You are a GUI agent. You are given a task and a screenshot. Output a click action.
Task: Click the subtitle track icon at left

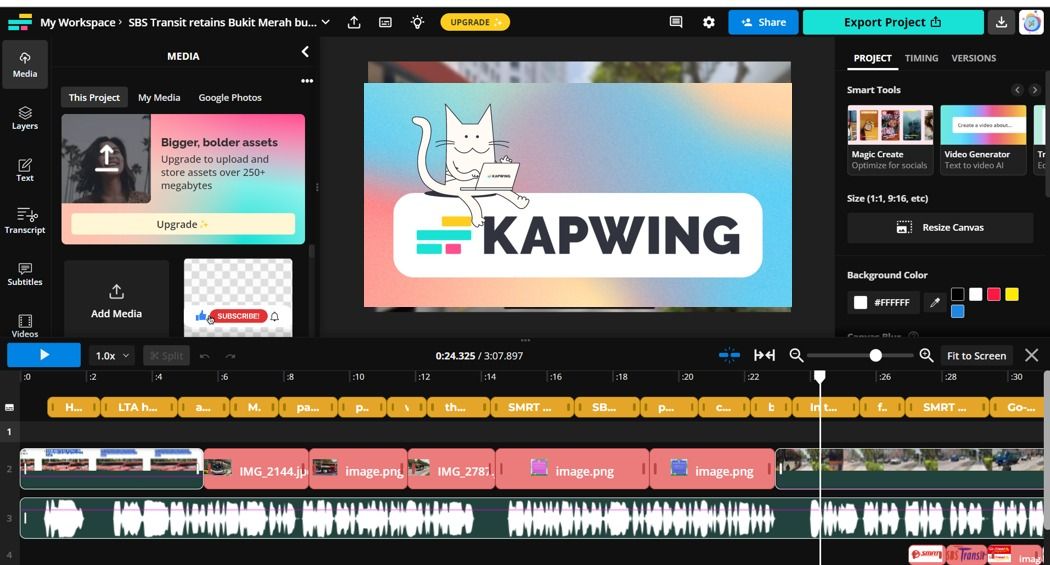(x=9, y=407)
